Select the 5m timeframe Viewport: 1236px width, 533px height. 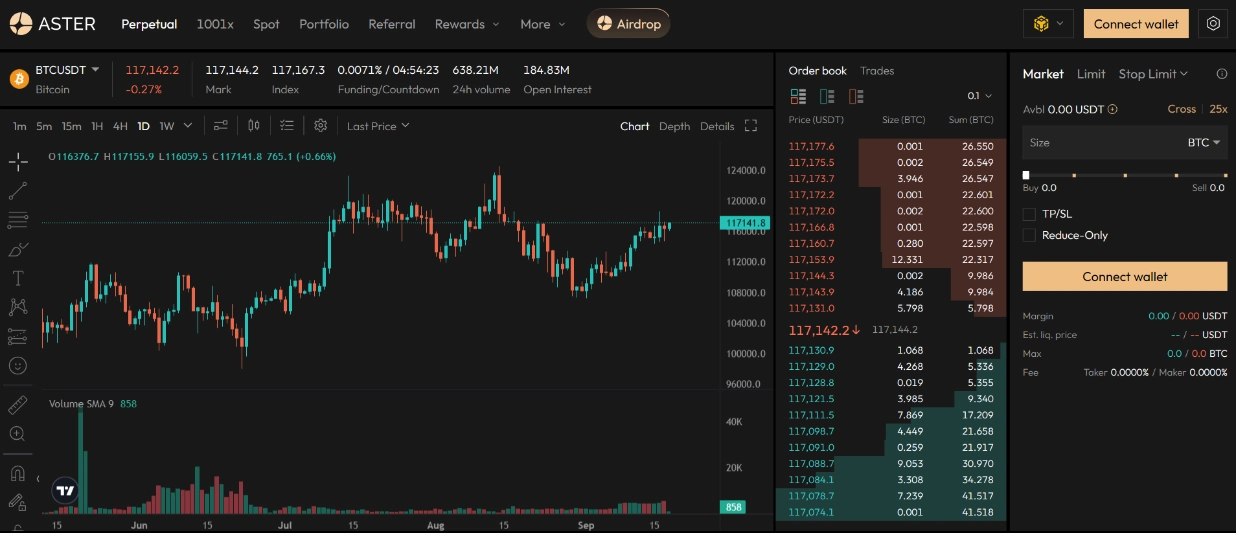(x=44, y=126)
